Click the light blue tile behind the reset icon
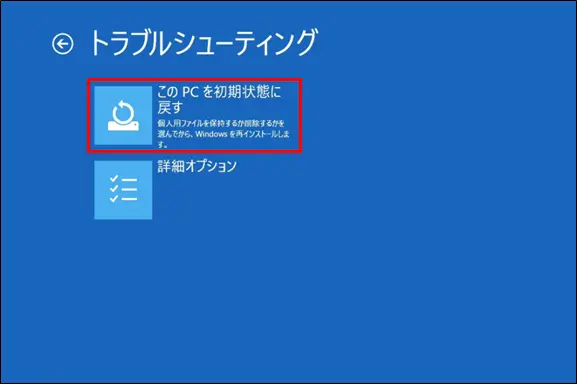Viewport: 577px width, 384px height. (x=123, y=115)
